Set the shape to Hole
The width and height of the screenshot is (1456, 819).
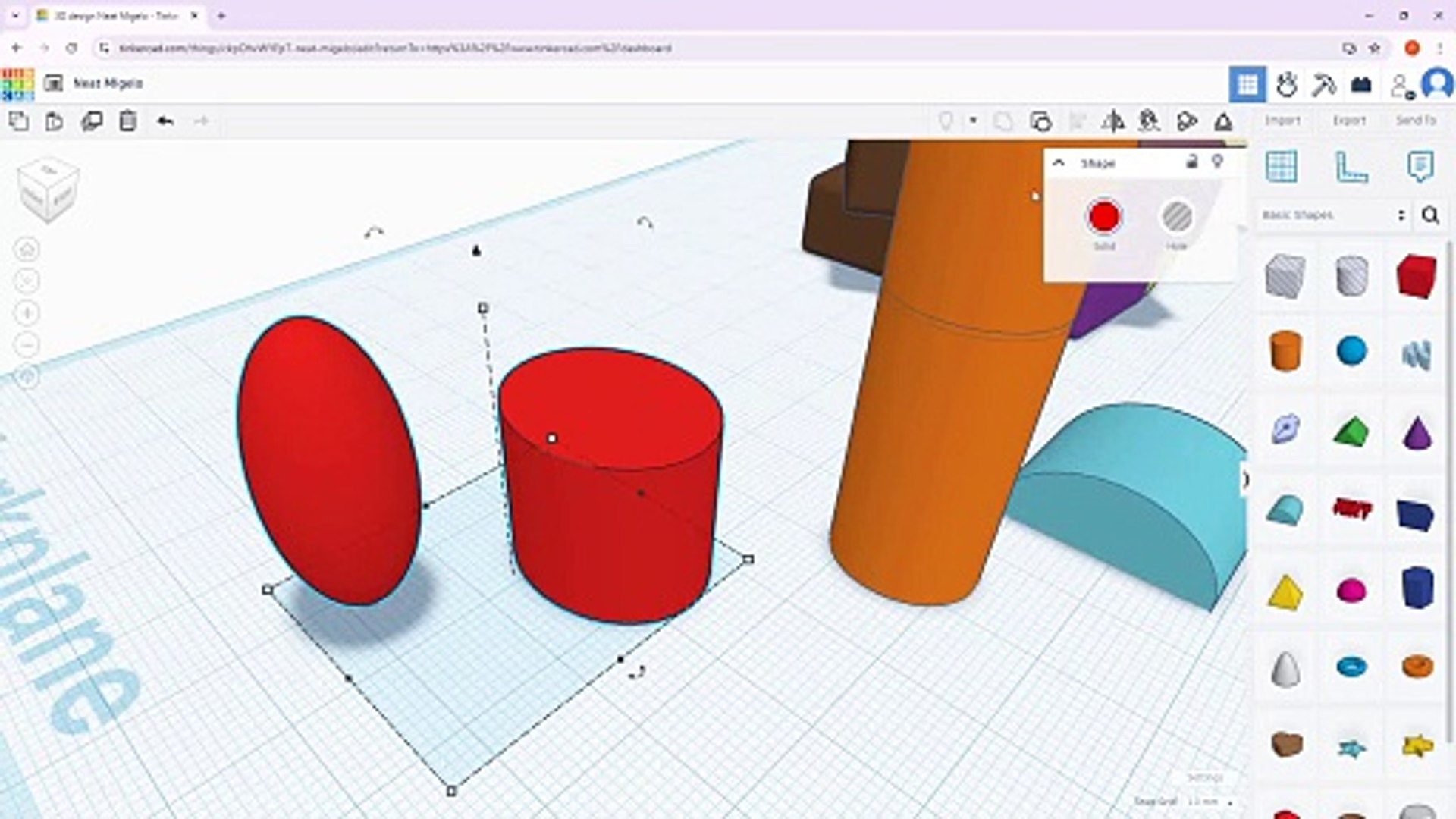click(1176, 218)
